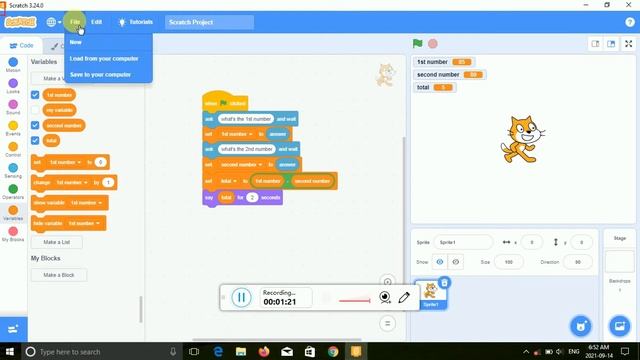
Task: Hide the sprite with crossed eye toggle
Action: (x=456, y=262)
